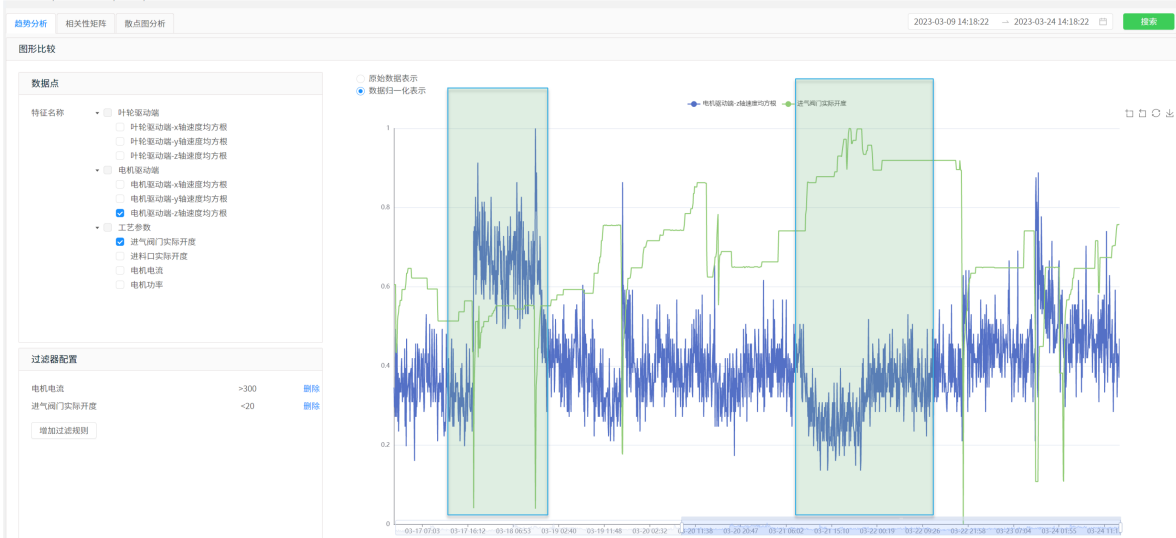The image size is (1176, 538).
Task: Select 原始数据表示 radio button
Action: coord(361,78)
